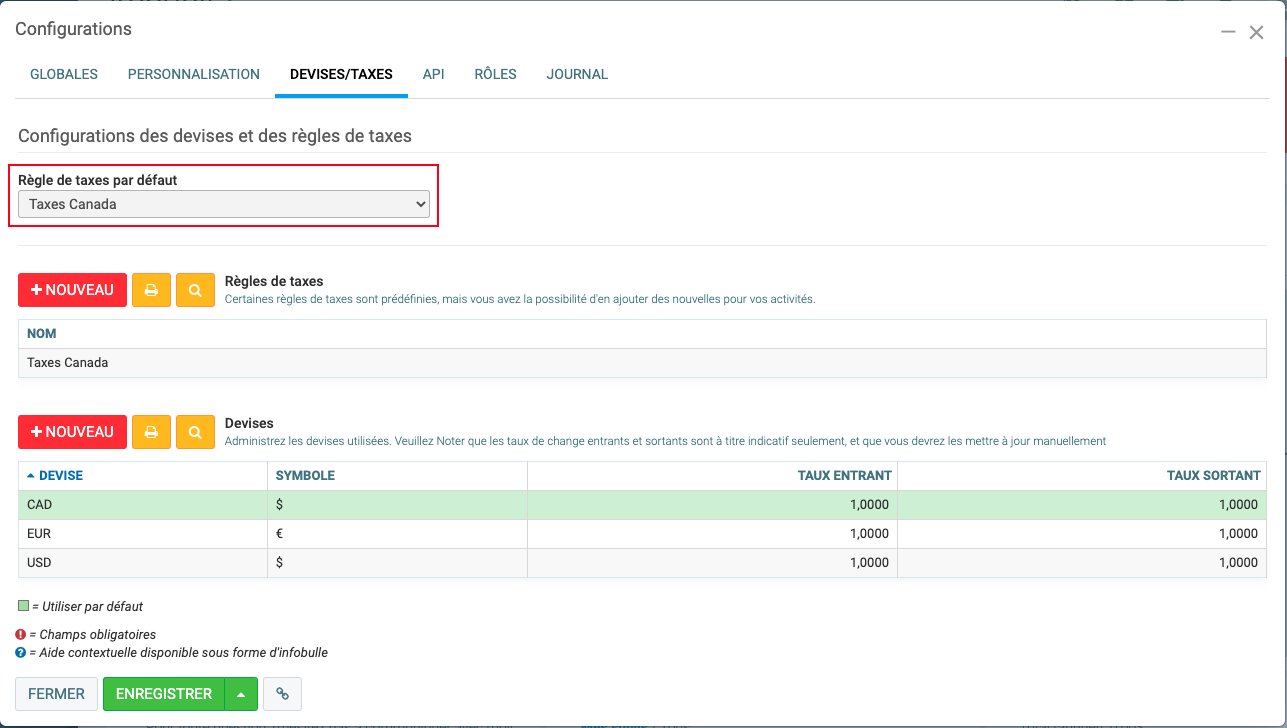Print the tax rules list

click(x=151, y=290)
